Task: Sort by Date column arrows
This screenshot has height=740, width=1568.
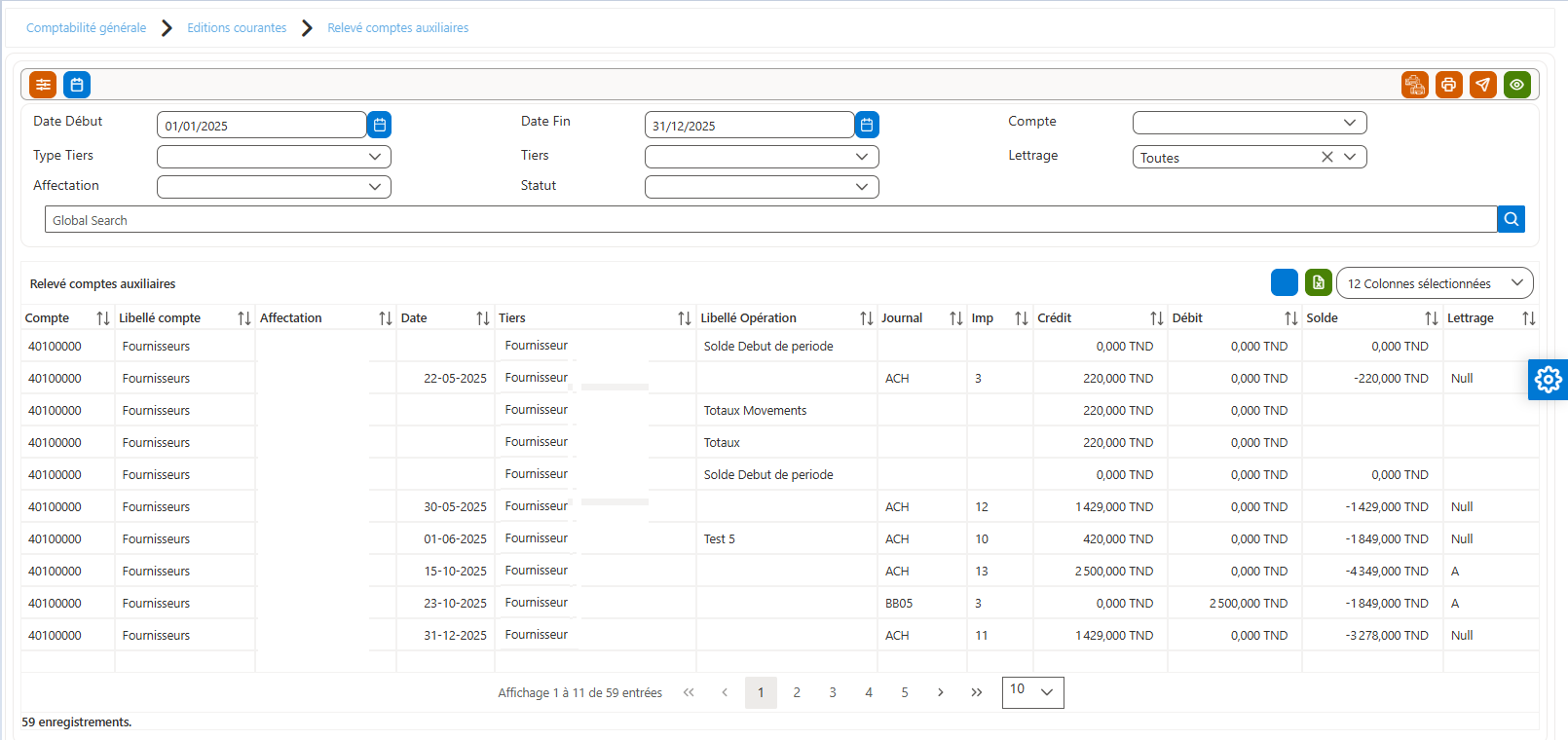Action: [483, 318]
